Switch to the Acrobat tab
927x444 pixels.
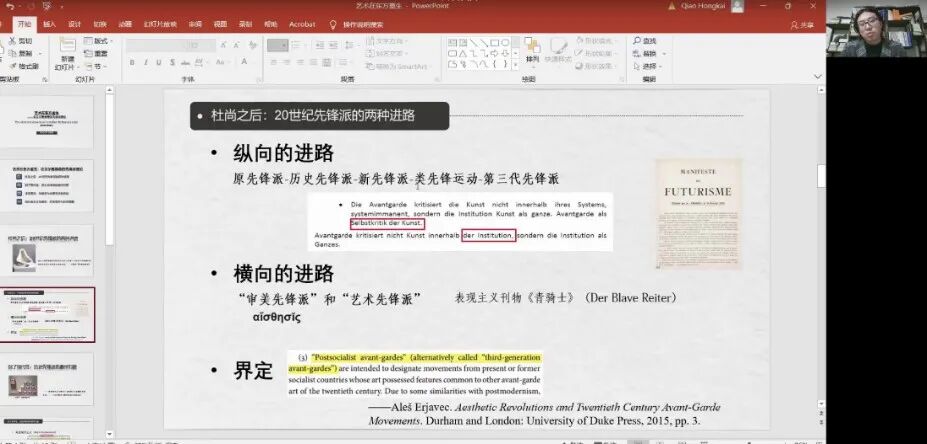tap(302, 25)
